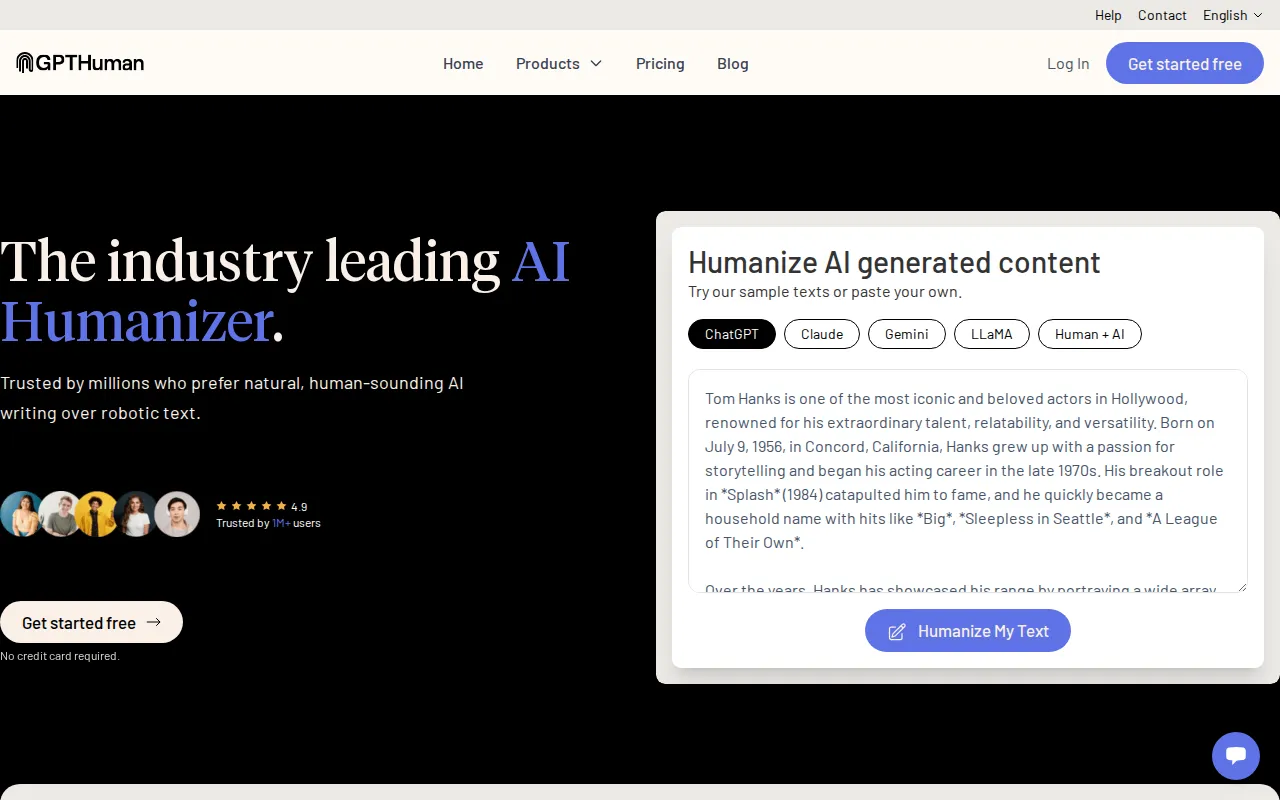This screenshot has width=1280, height=800.
Task: Go to the Home page
Action: [x=463, y=63]
